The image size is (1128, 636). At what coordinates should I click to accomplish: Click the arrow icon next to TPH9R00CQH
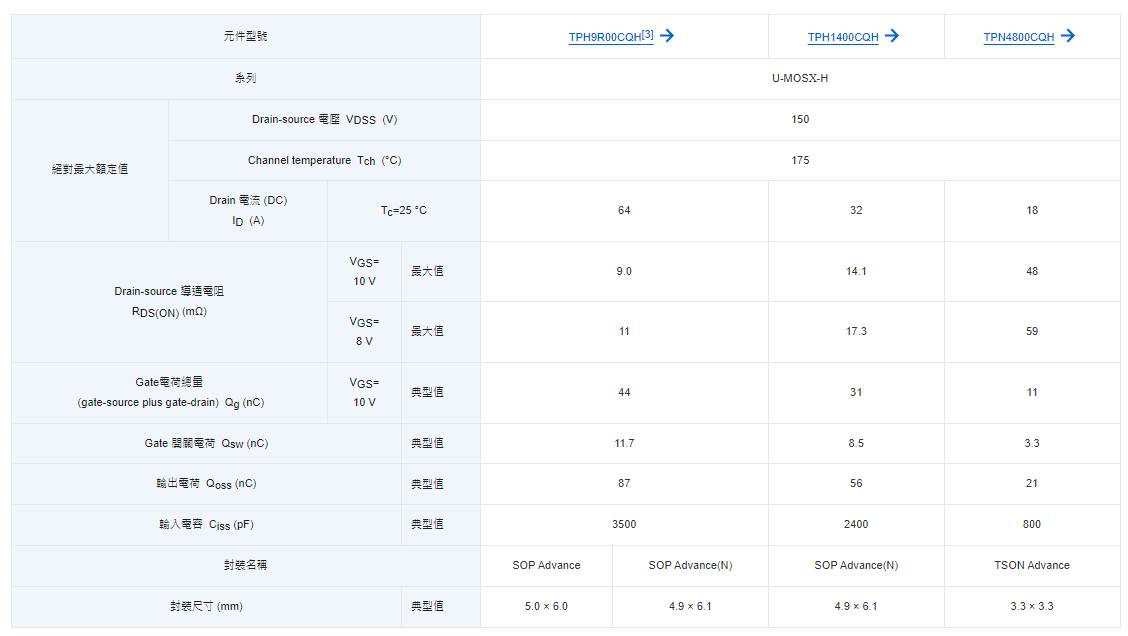coord(668,36)
